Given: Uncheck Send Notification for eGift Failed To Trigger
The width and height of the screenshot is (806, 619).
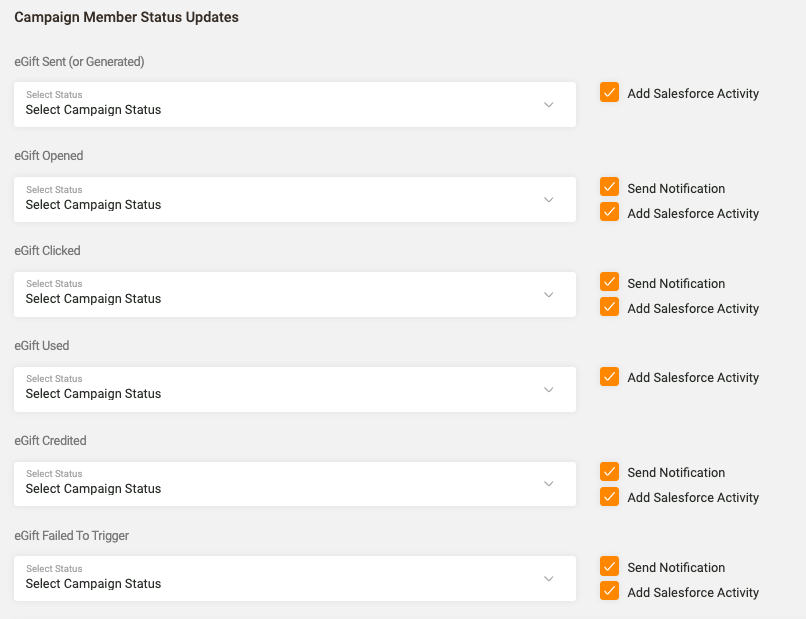Looking at the screenshot, I should pyautogui.click(x=609, y=566).
